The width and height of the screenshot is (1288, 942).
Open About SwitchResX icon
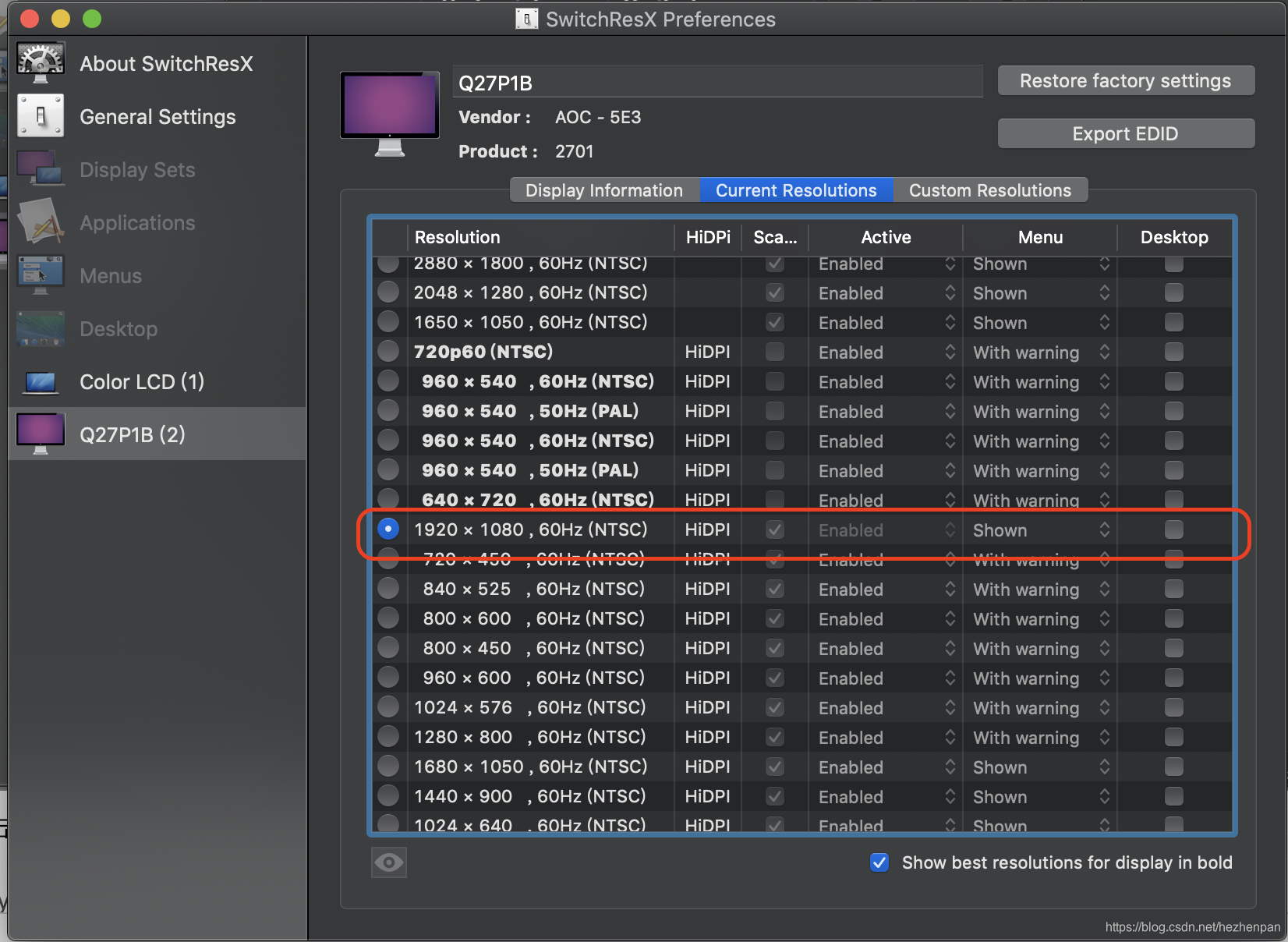(x=41, y=63)
